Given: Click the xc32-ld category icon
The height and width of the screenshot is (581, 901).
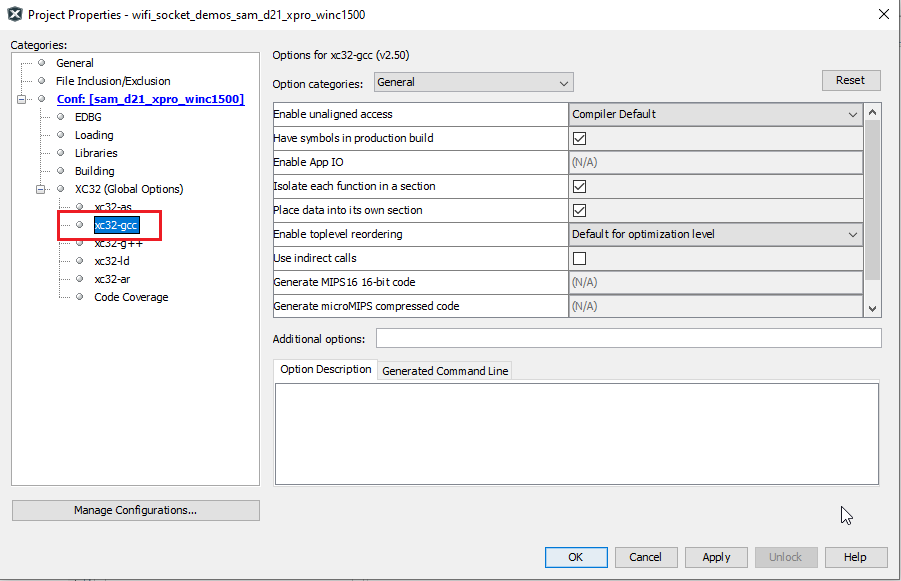Looking at the screenshot, I should 78,260.
